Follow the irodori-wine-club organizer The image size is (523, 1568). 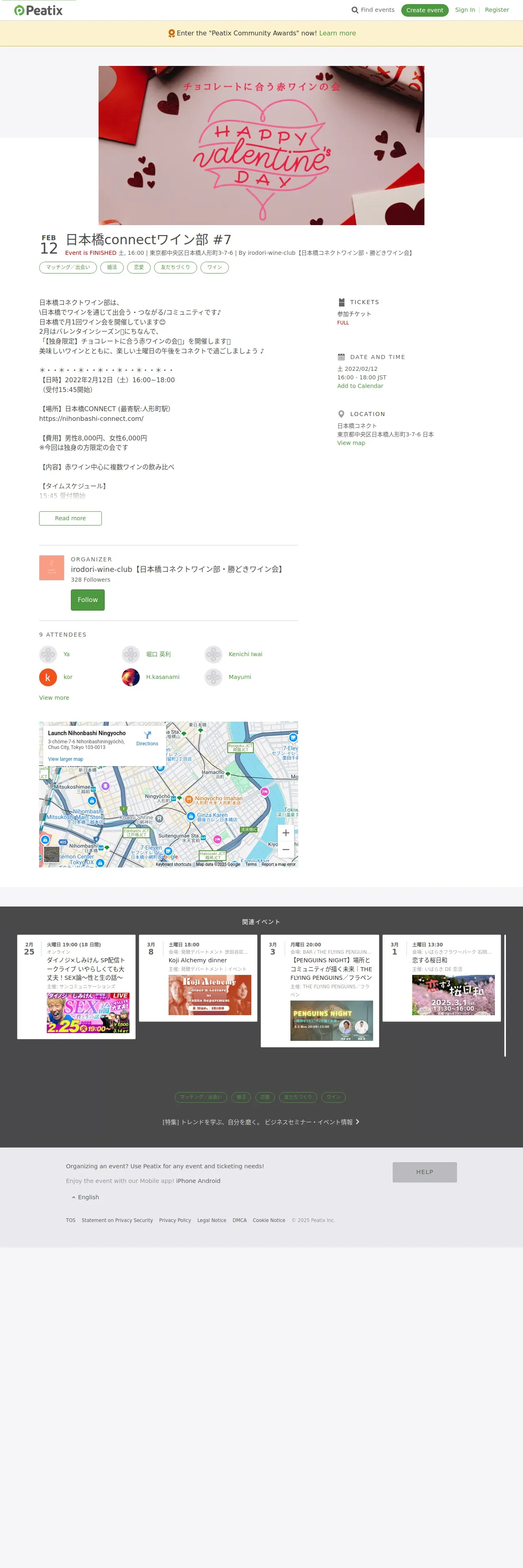click(88, 600)
